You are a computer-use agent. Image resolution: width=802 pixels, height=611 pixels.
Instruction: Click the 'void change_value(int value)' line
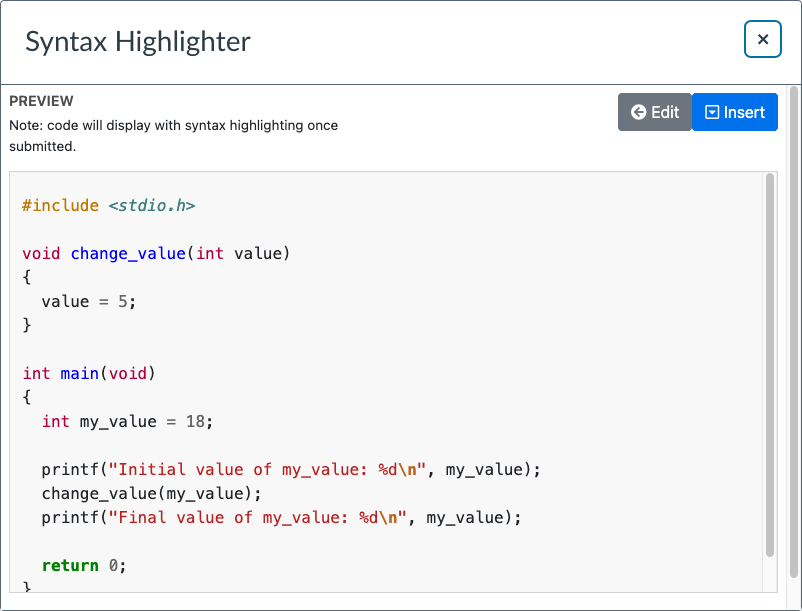click(156, 254)
